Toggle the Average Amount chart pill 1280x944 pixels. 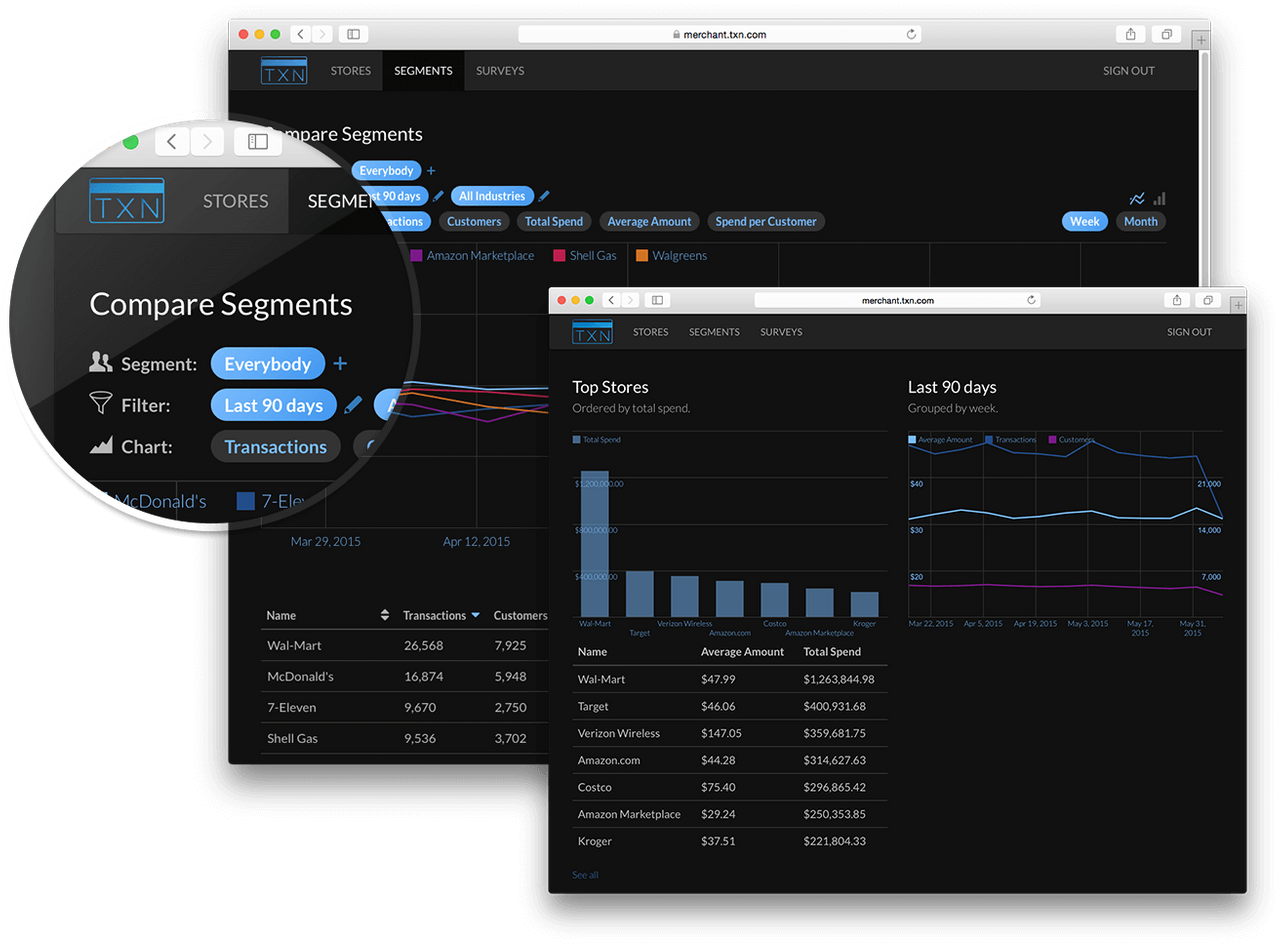pyautogui.click(x=650, y=222)
